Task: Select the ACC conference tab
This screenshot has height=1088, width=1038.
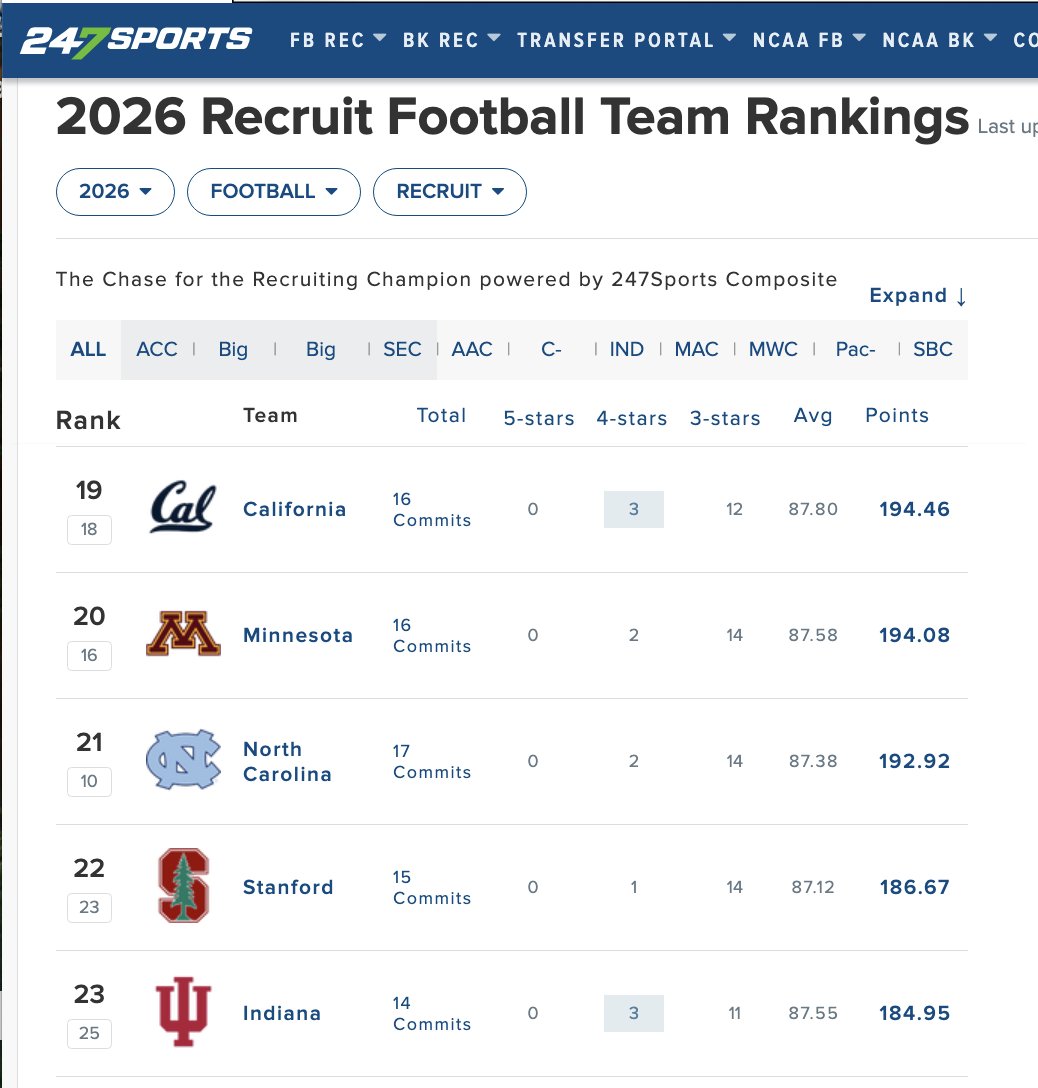Action: tap(157, 349)
